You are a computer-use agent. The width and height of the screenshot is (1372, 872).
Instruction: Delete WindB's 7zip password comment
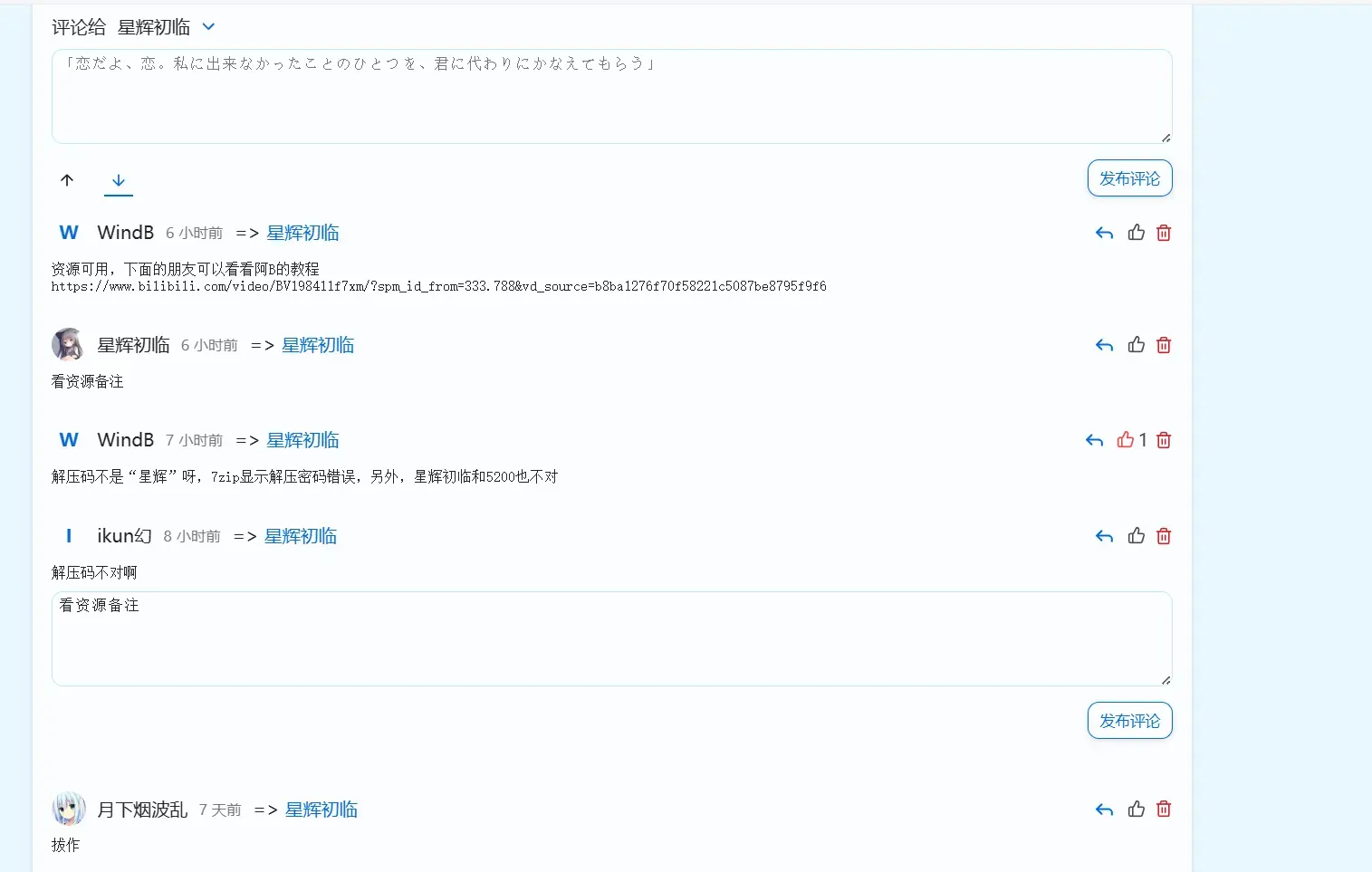[x=1164, y=440]
